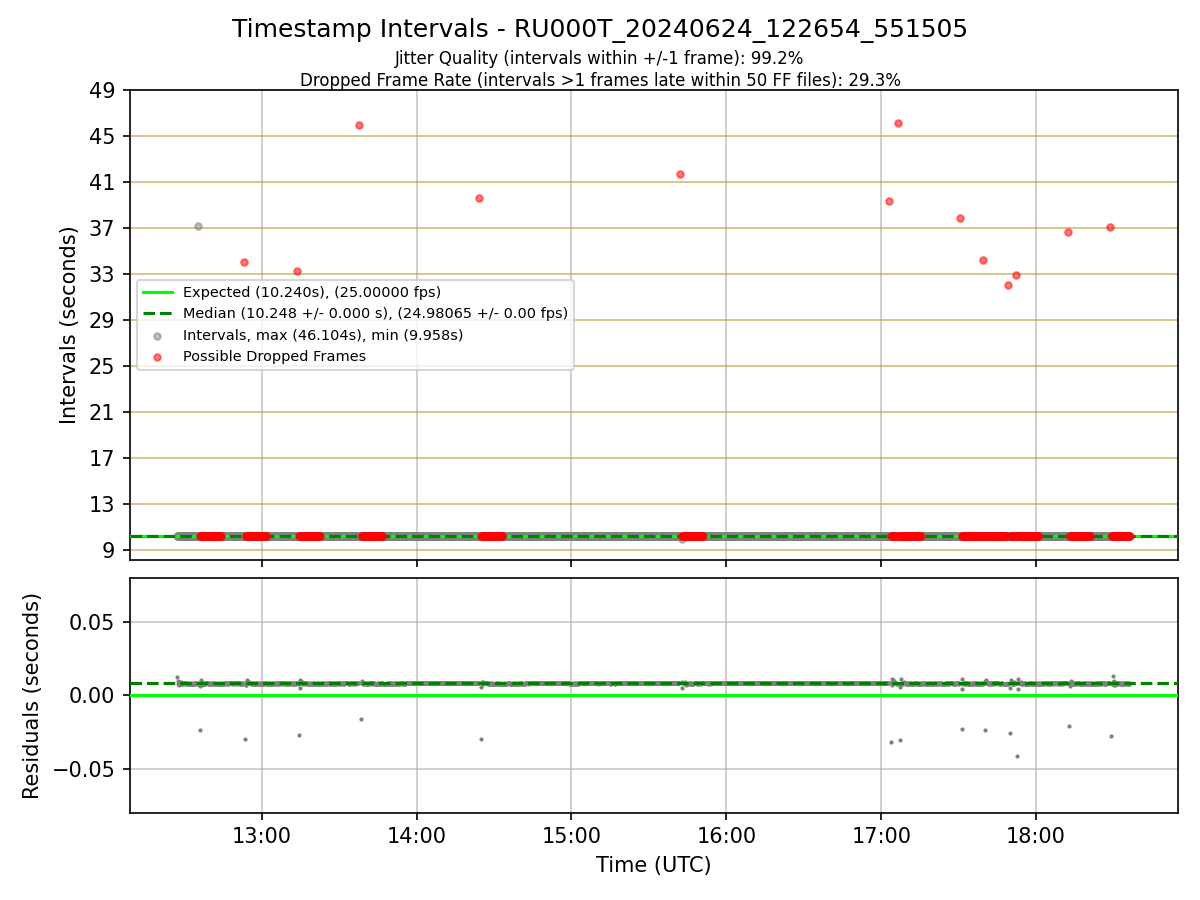Viewport: 1200px width, 900px height.
Task: Click the red point near 33 s after 13:00
Action: (x=297, y=271)
